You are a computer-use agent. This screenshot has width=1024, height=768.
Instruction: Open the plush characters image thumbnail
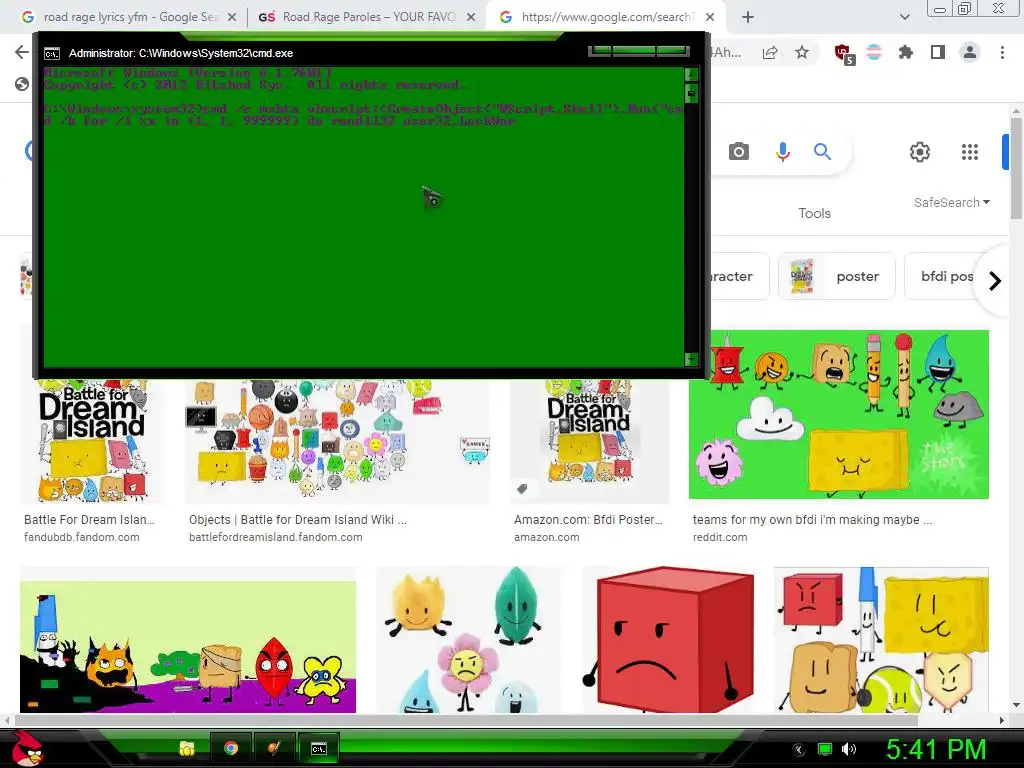468,640
